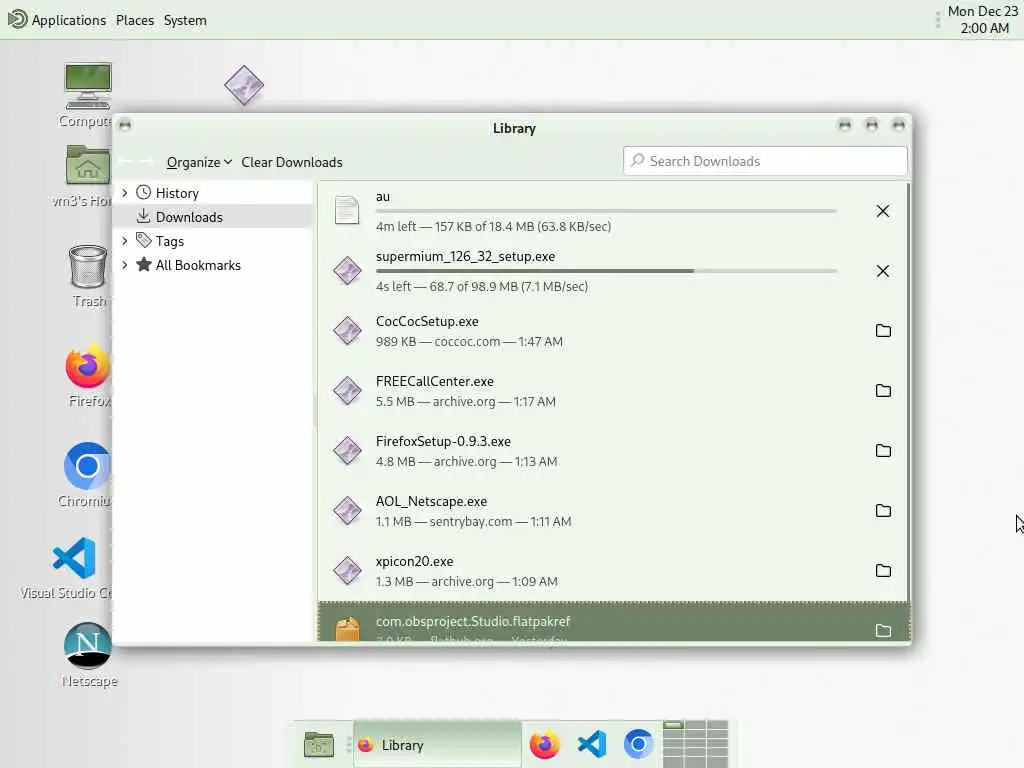Image resolution: width=1024 pixels, height=768 pixels.
Task: Cancel the supermium_126_32_setup.exe download
Action: tap(882, 271)
